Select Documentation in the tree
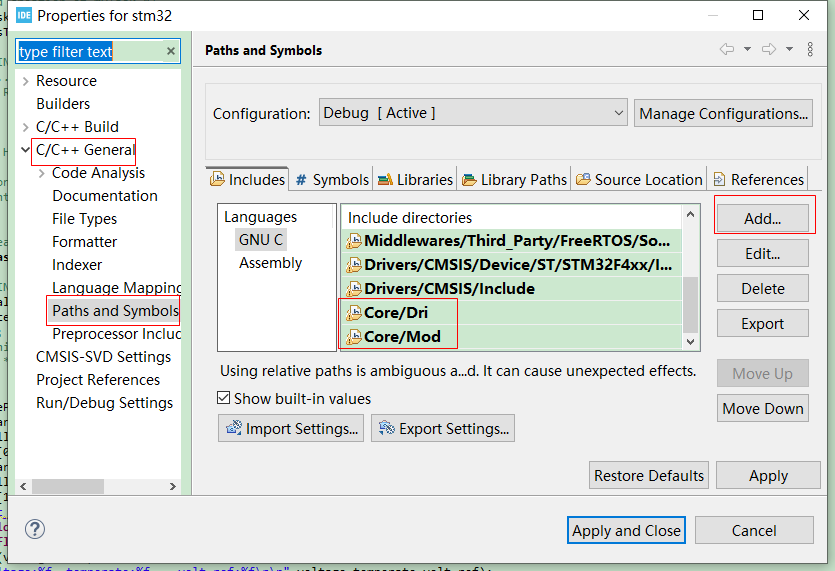The width and height of the screenshot is (835, 571). click(x=105, y=196)
